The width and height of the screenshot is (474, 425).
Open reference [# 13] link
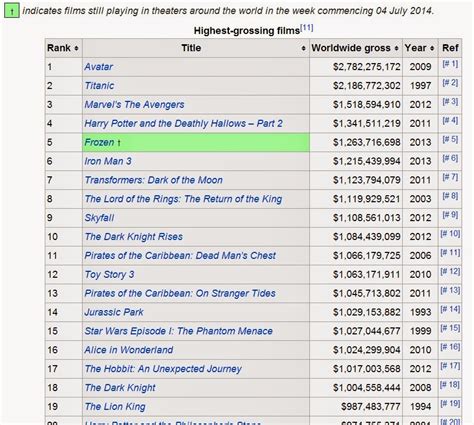[450, 290]
